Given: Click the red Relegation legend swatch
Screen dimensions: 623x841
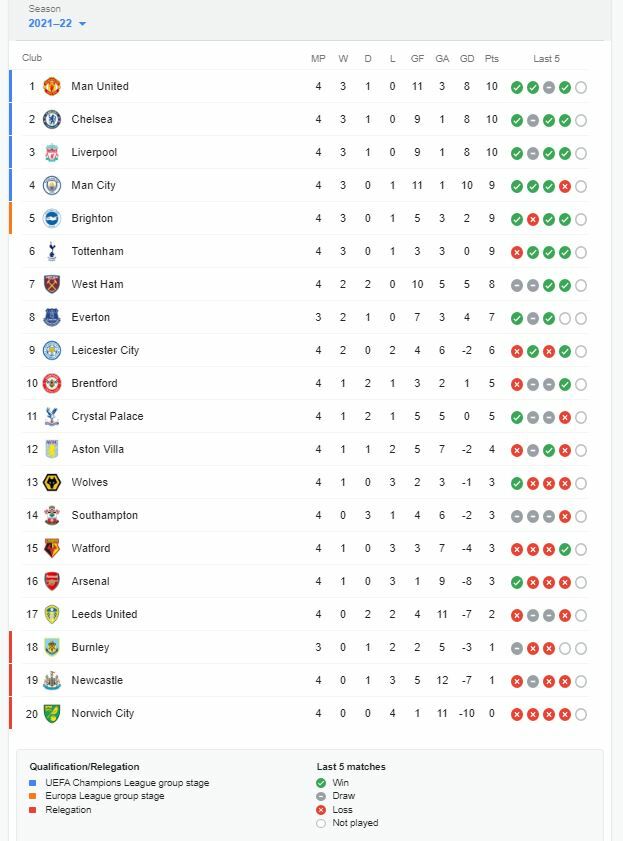Looking at the screenshot, I should [x=33, y=810].
